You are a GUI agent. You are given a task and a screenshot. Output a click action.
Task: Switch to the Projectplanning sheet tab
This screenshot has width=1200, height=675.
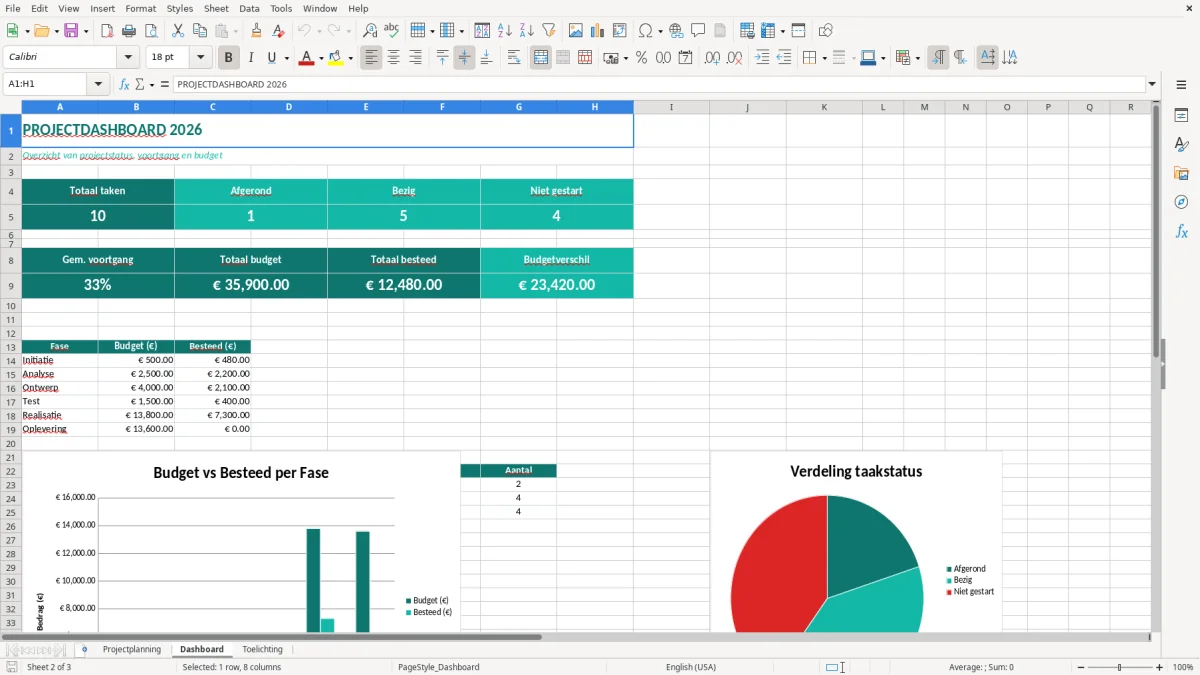(x=132, y=650)
